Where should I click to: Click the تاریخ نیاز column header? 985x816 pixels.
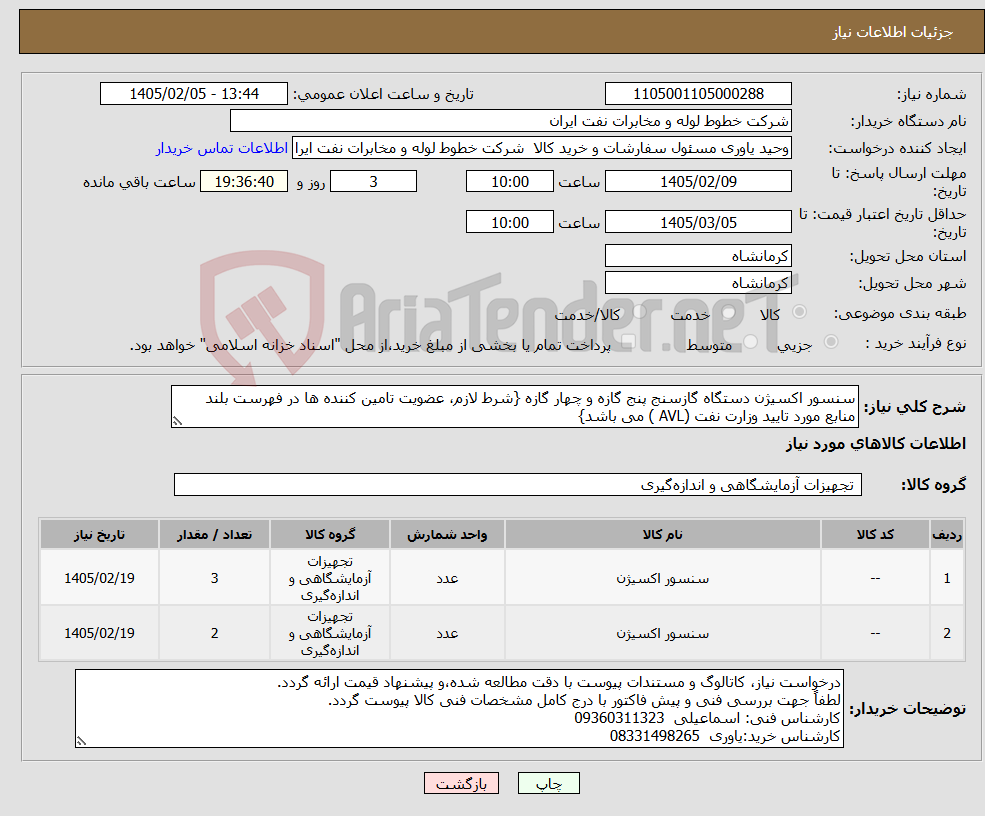99,534
